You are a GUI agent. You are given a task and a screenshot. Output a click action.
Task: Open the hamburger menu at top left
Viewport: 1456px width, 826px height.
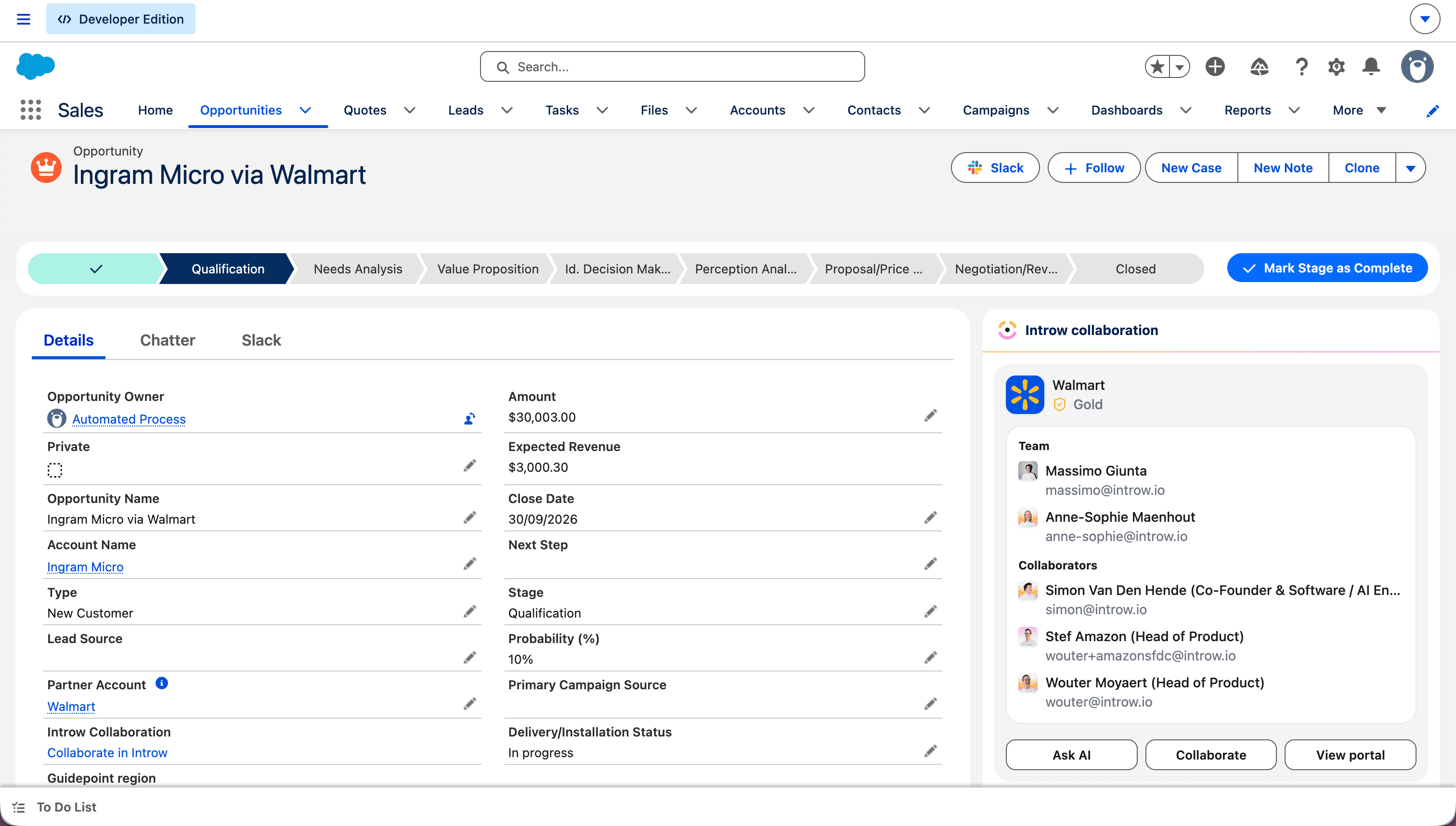23,19
